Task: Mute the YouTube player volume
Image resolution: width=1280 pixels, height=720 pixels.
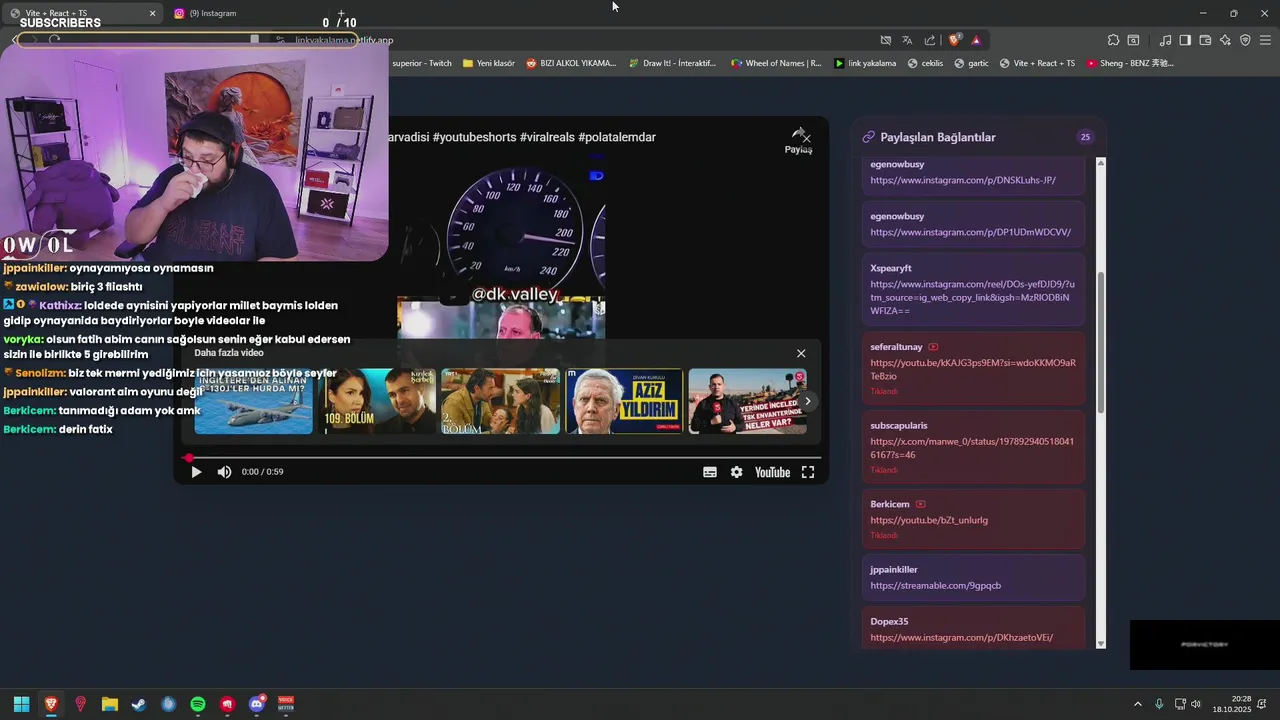Action: [x=224, y=472]
